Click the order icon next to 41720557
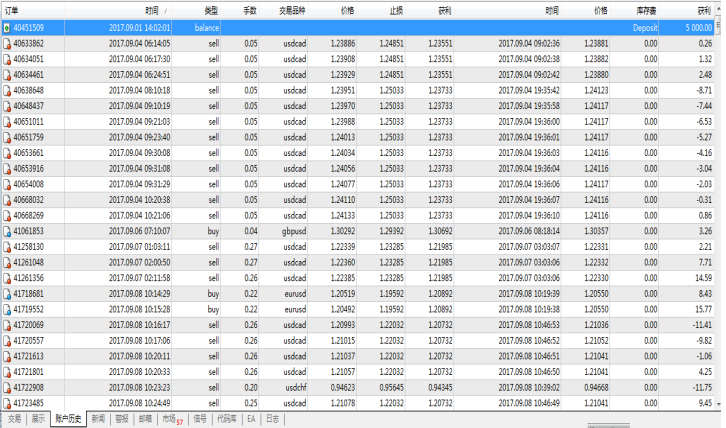 7,341
